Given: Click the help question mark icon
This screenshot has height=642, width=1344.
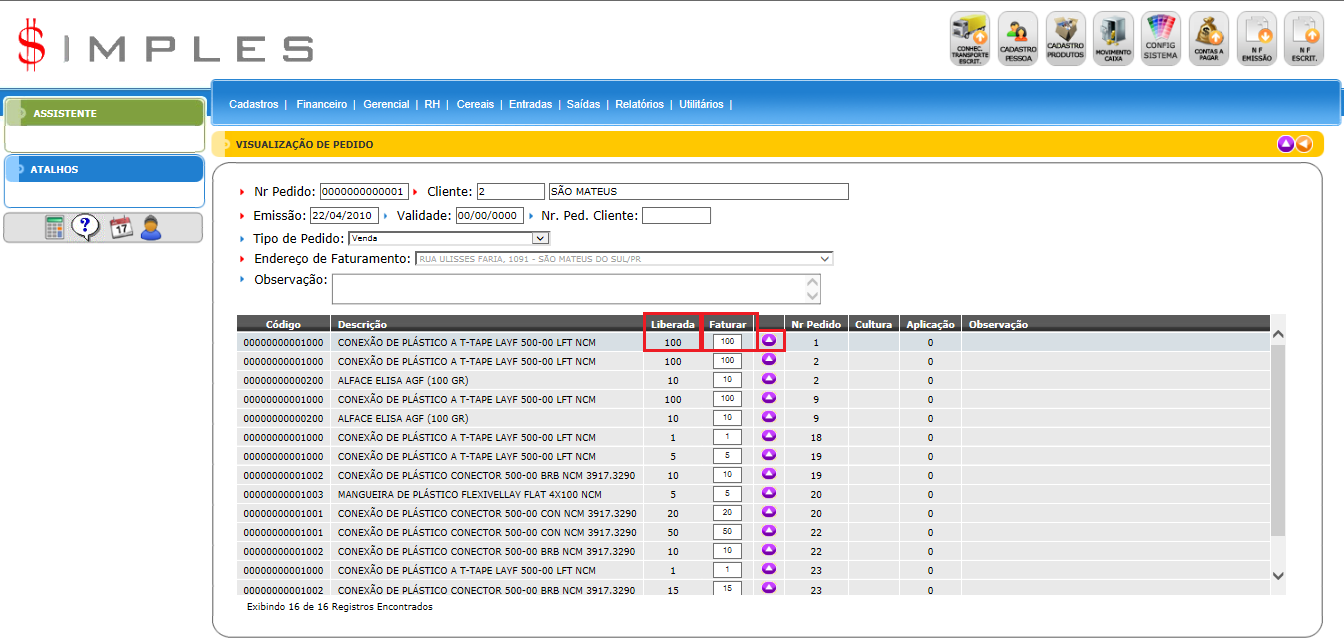Looking at the screenshot, I should pos(86,228).
